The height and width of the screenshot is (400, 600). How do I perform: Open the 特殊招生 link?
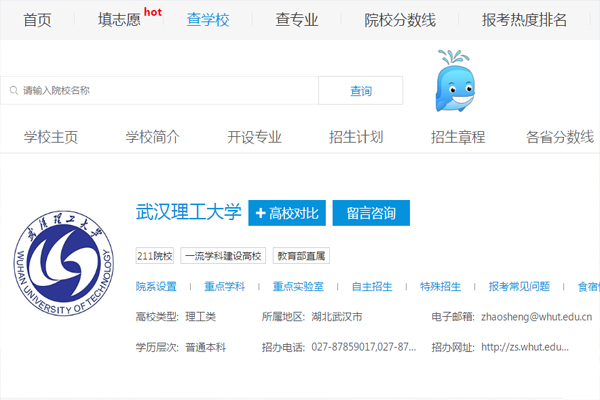[x=440, y=286]
